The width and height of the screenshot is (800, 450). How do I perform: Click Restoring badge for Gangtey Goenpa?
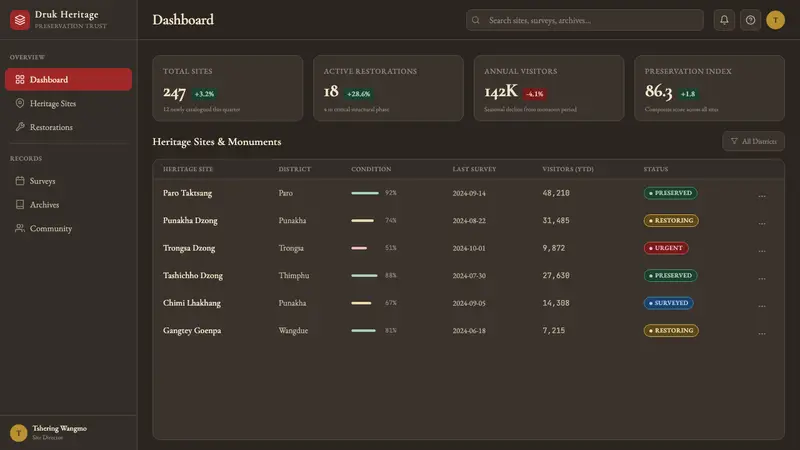click(671, 331)
